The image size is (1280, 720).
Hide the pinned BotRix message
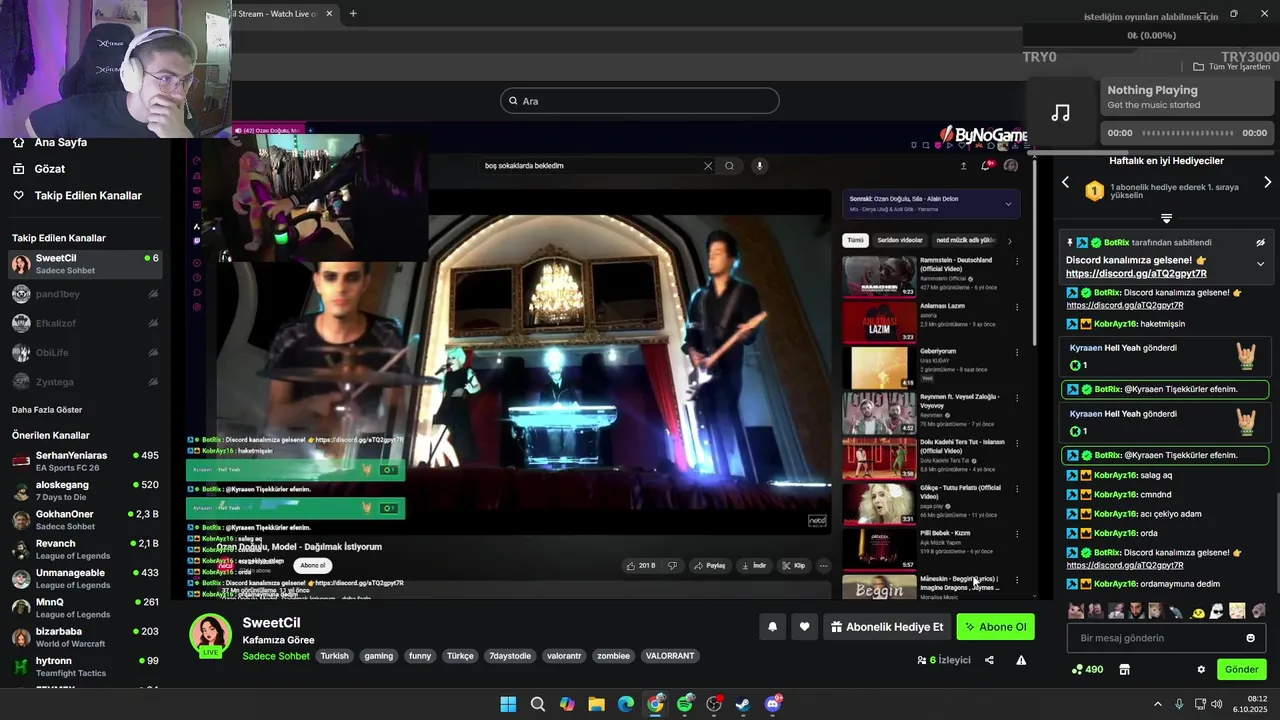(x=1260, y=243)
